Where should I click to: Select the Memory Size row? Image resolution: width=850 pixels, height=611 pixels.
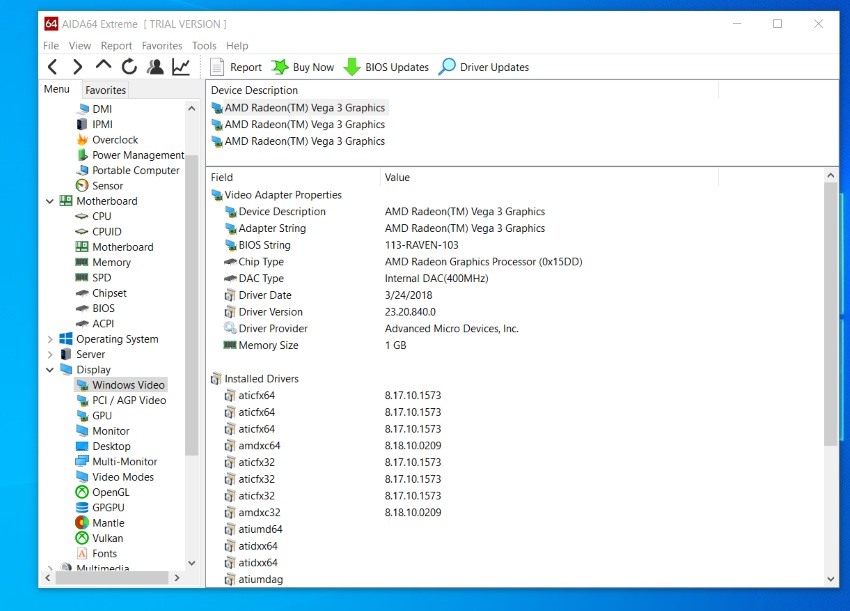click(x=515, y=345)
